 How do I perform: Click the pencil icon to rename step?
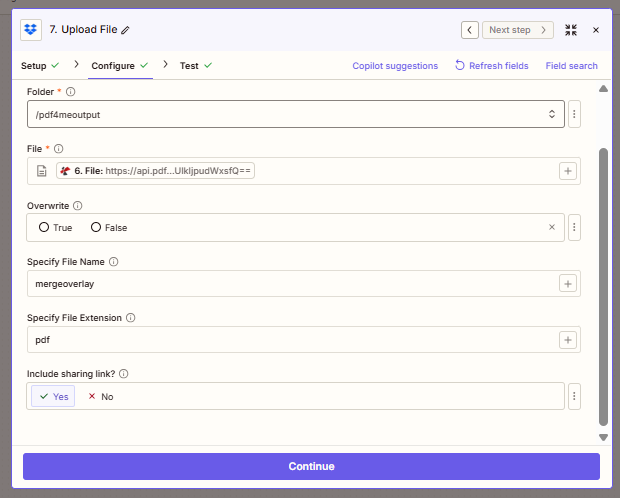pos(125,30)
